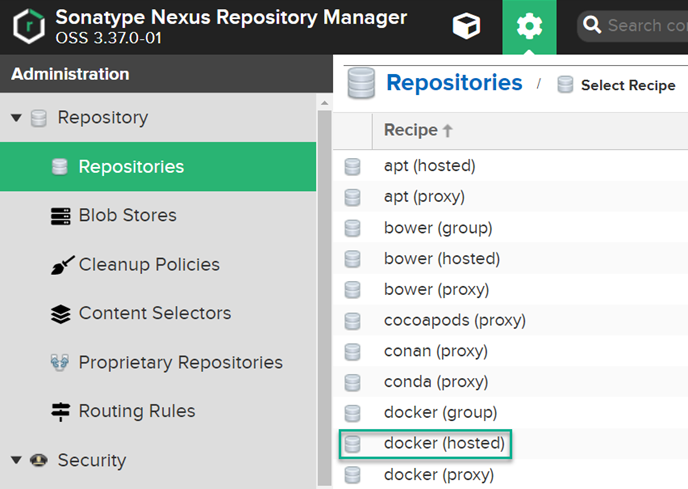Click the icon beside conda (proxy)
Screen dimensions: 688x489
(352, 382)
